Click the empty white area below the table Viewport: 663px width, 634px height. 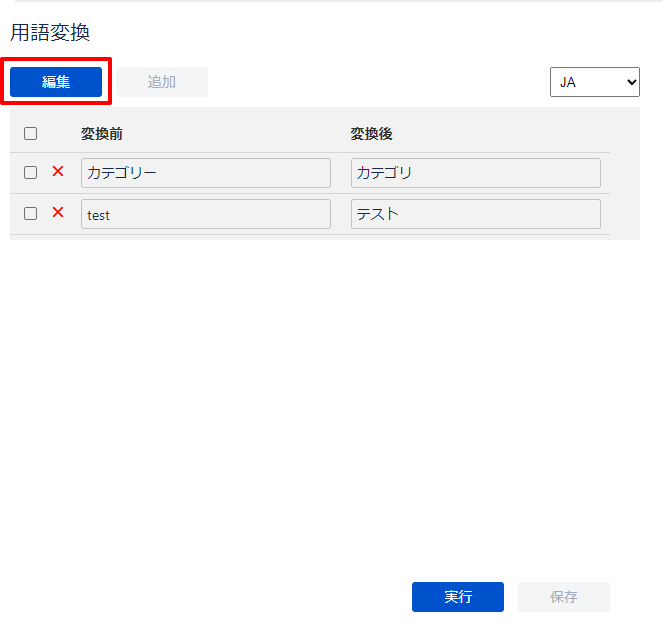(330, 400)
